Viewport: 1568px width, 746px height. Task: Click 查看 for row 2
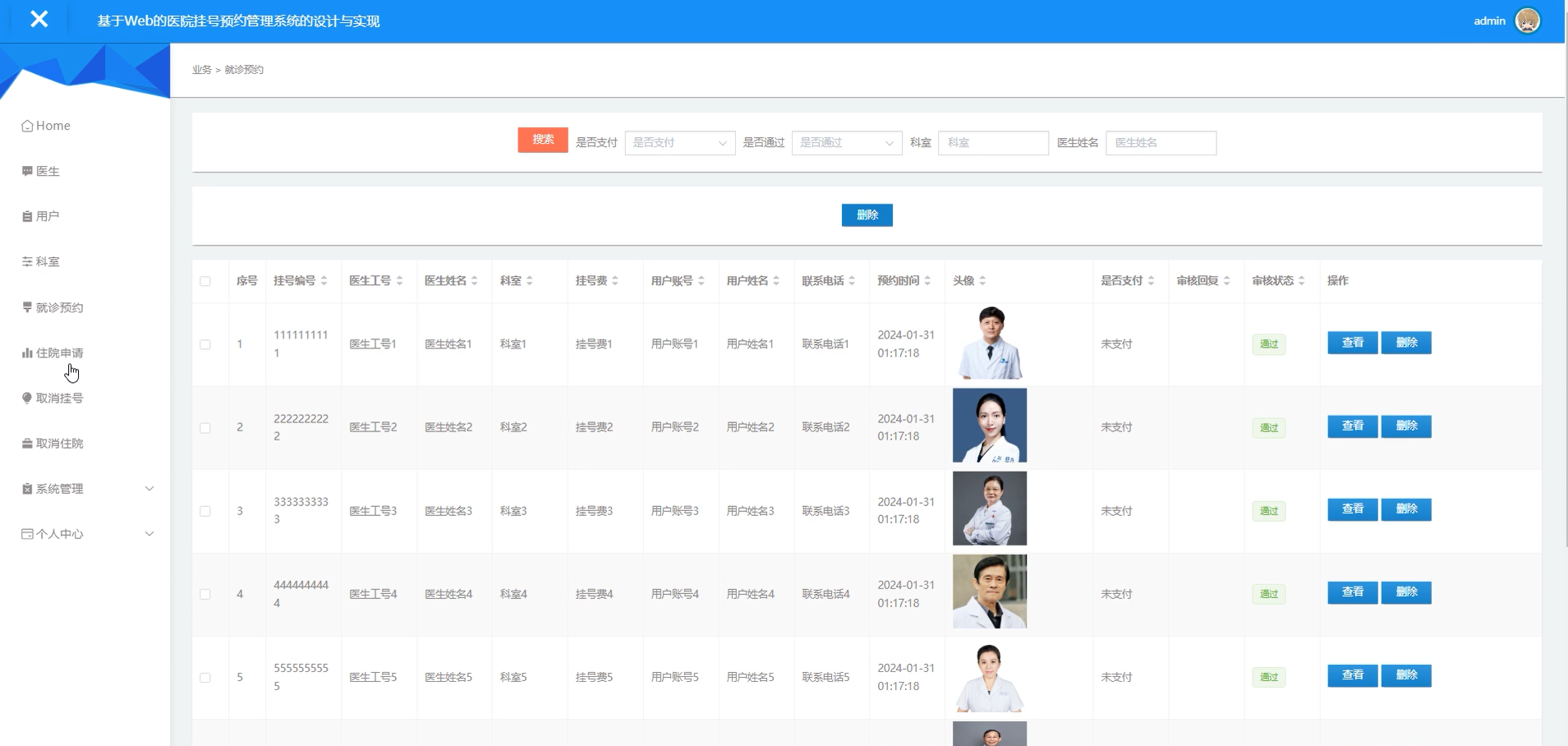click(1353, 426)
